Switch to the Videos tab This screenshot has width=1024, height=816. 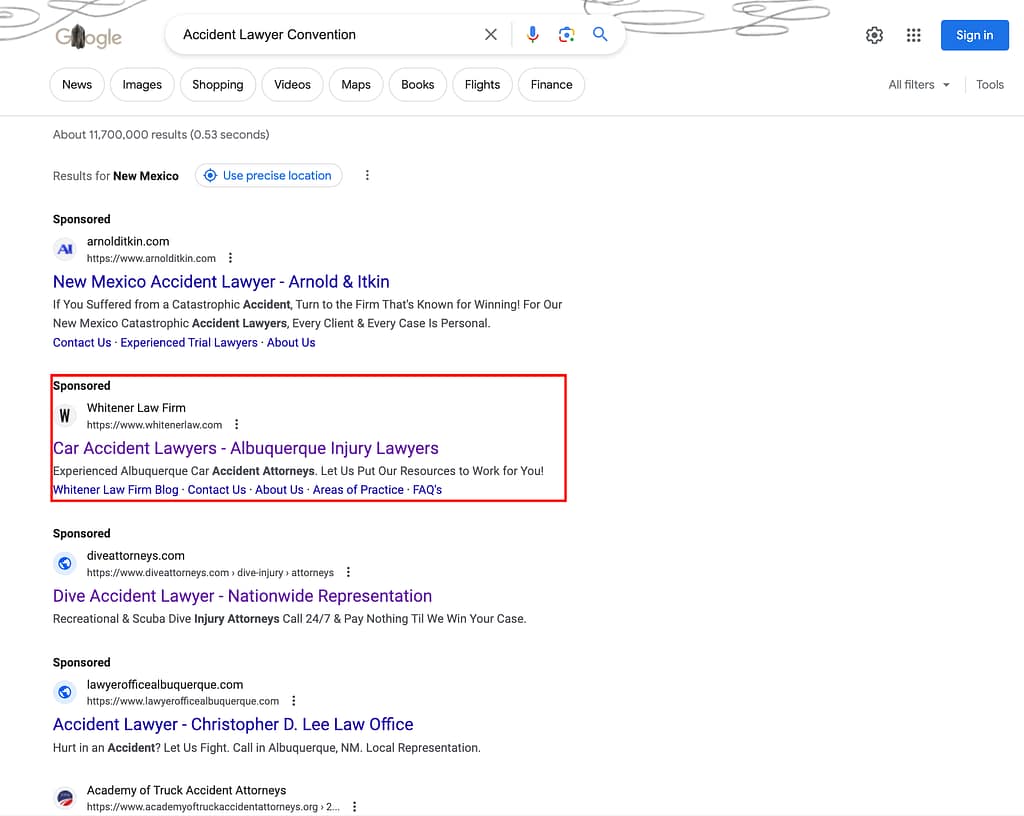[x=292, y=85]
